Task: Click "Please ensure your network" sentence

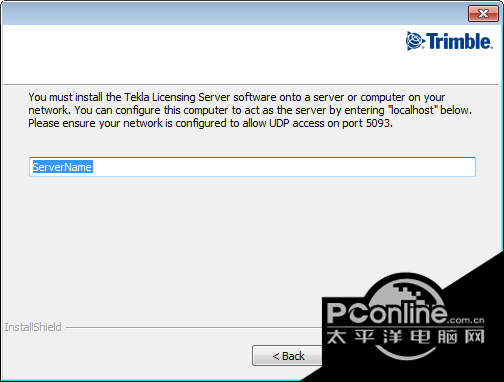Action: pyautogui.click(x=95, y=123)
